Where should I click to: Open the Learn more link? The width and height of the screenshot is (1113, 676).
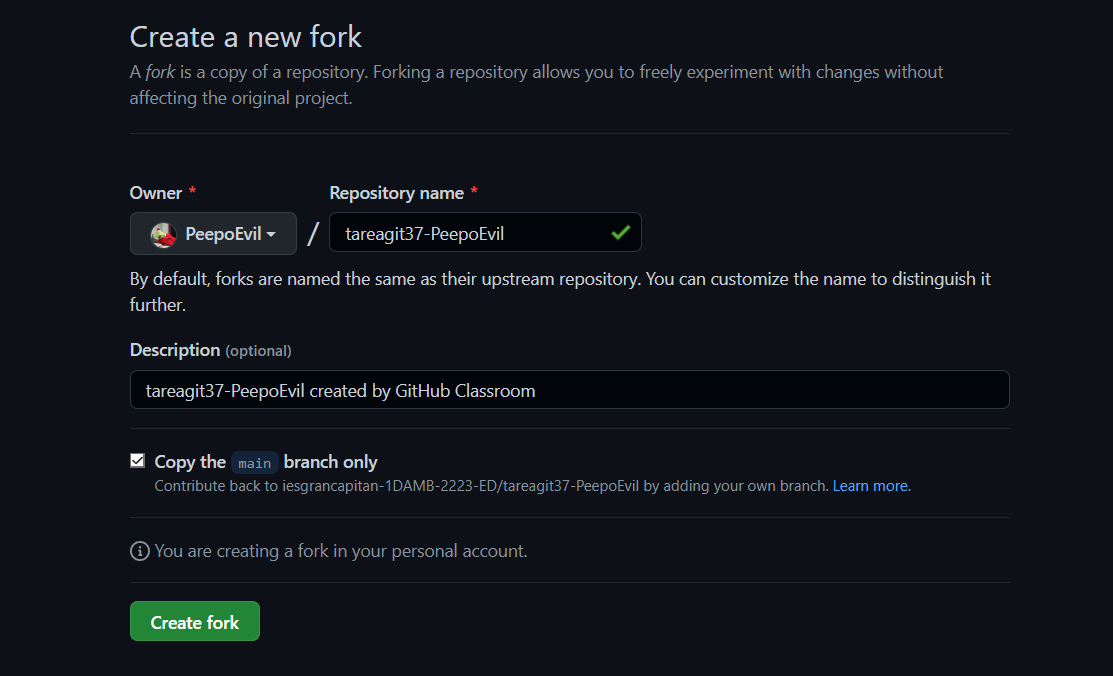[869, 485]
